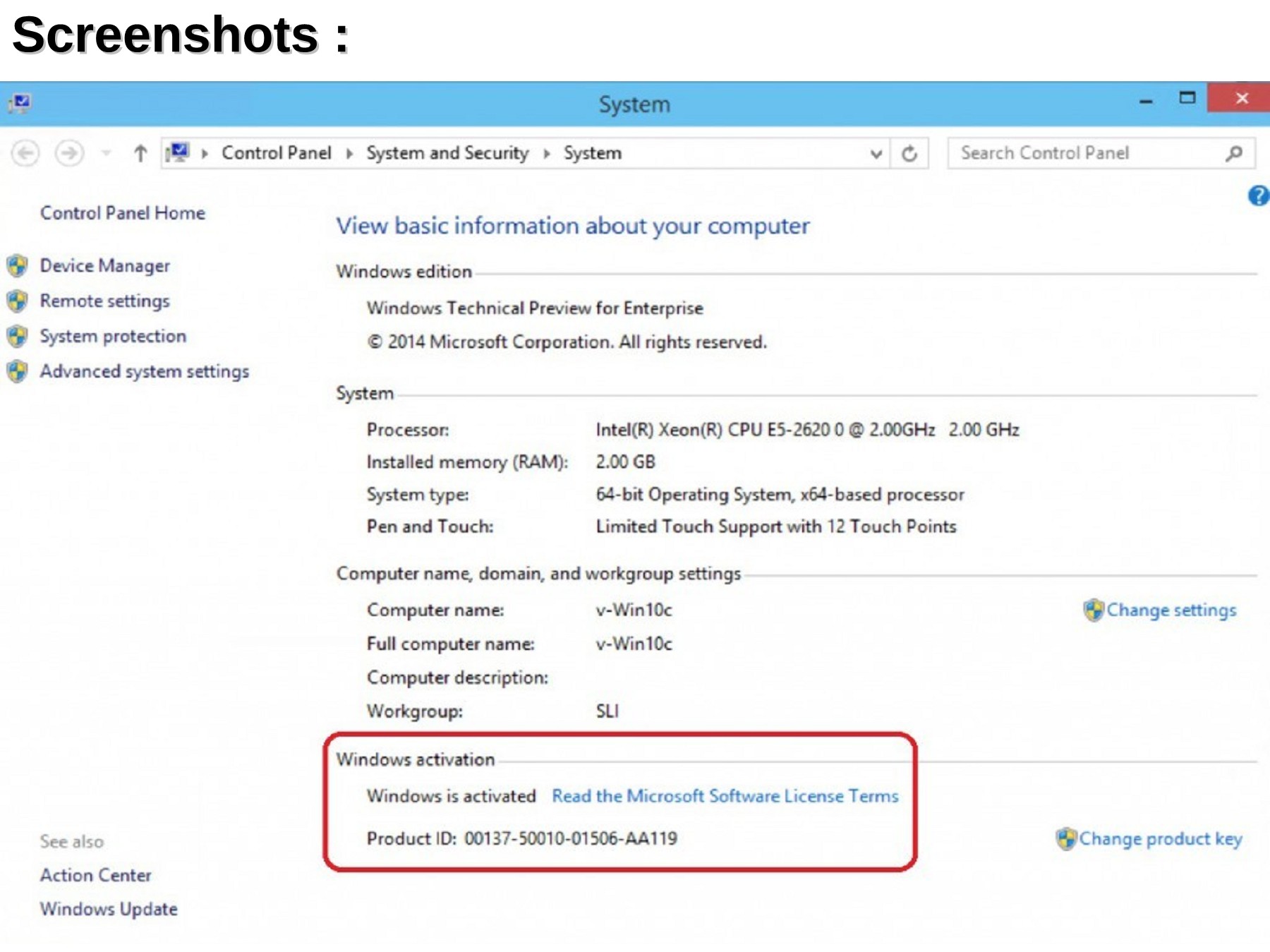Open recent locations dropdown arrow
1270x952 pixels.
107,153
